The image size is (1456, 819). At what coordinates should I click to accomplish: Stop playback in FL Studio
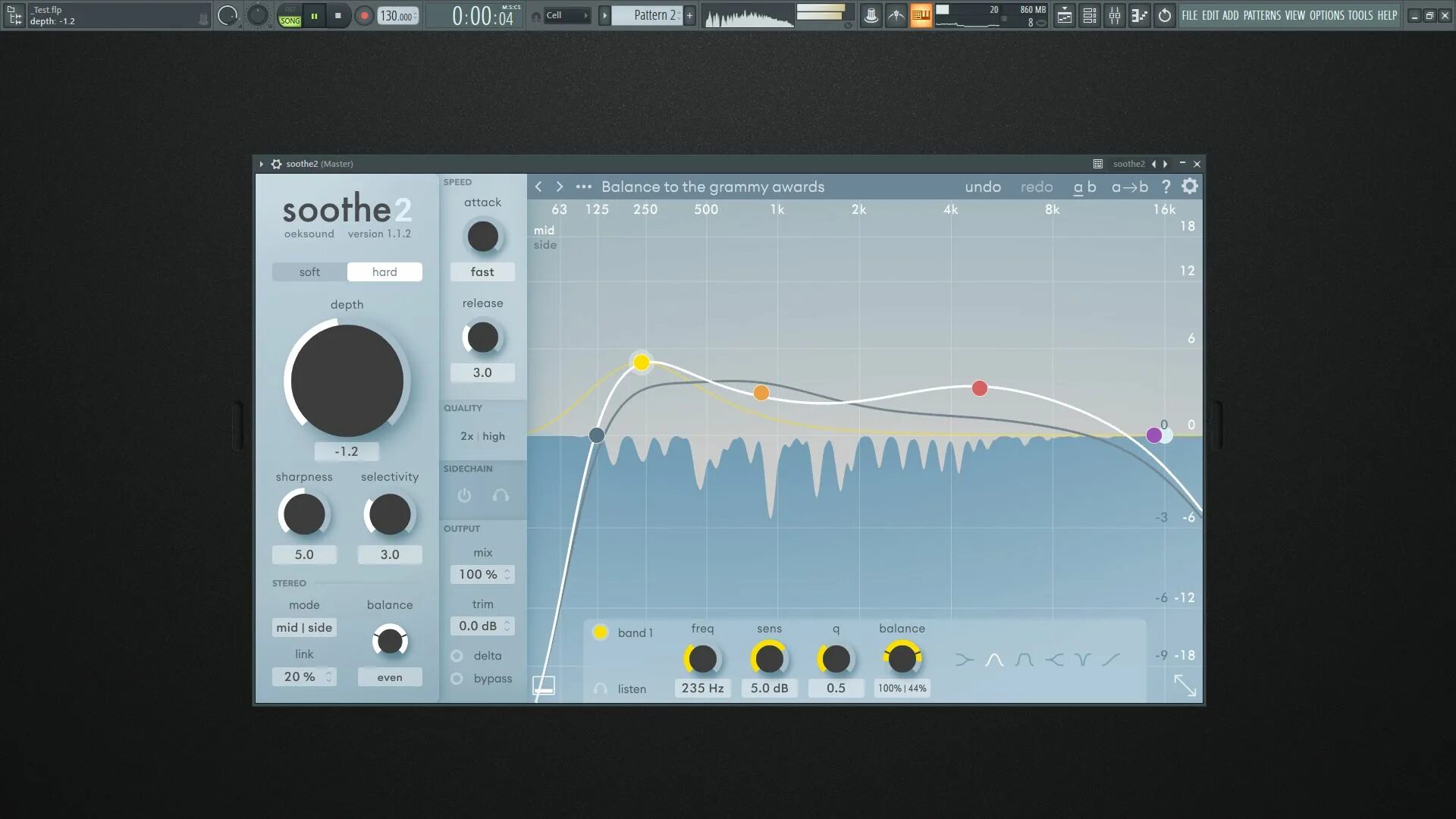(x=338, y=15)
